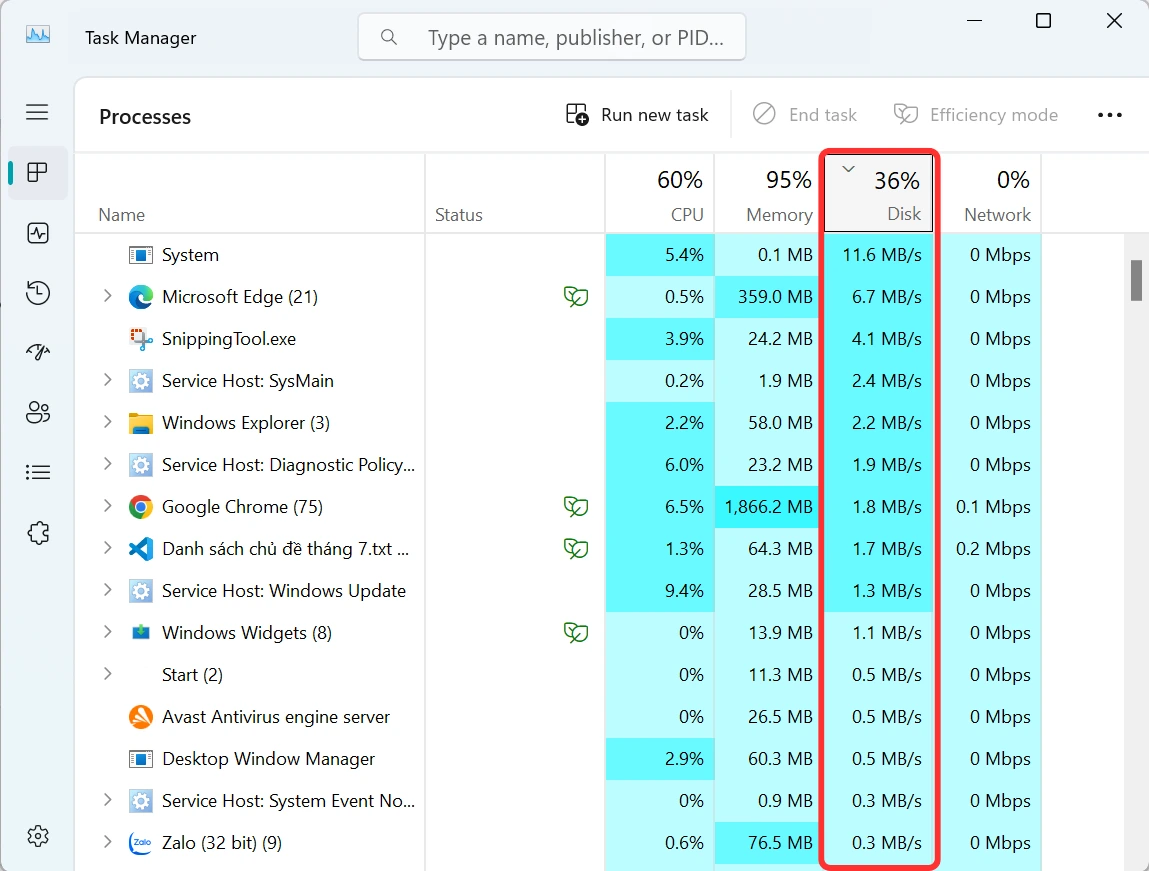
Task: Expand Service Host: Diagnostic Policy group
Action: pyautogui.click(x=108, y=464)
